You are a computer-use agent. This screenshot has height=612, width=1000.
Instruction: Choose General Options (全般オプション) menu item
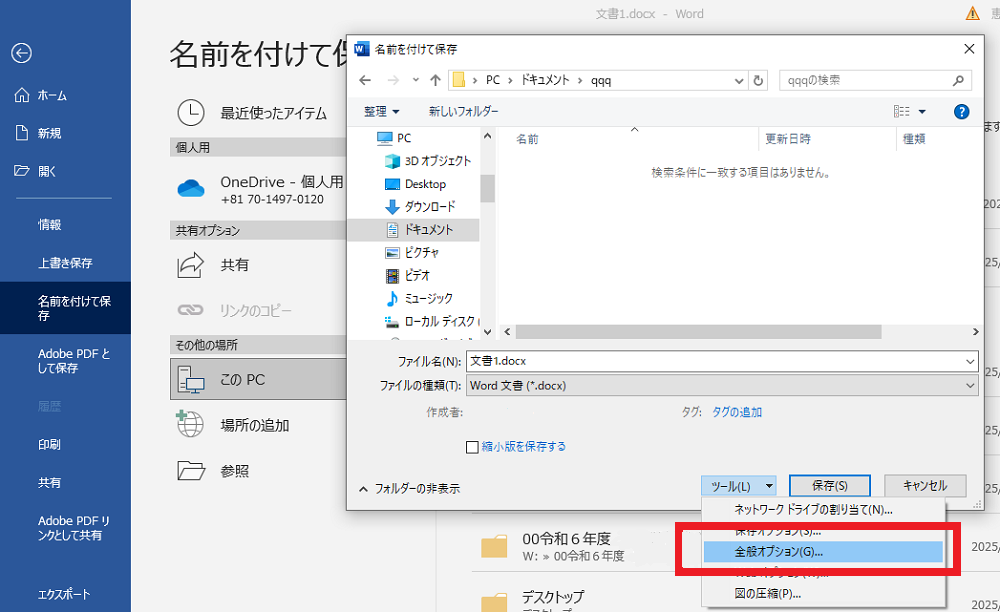[x=823, y=552]
